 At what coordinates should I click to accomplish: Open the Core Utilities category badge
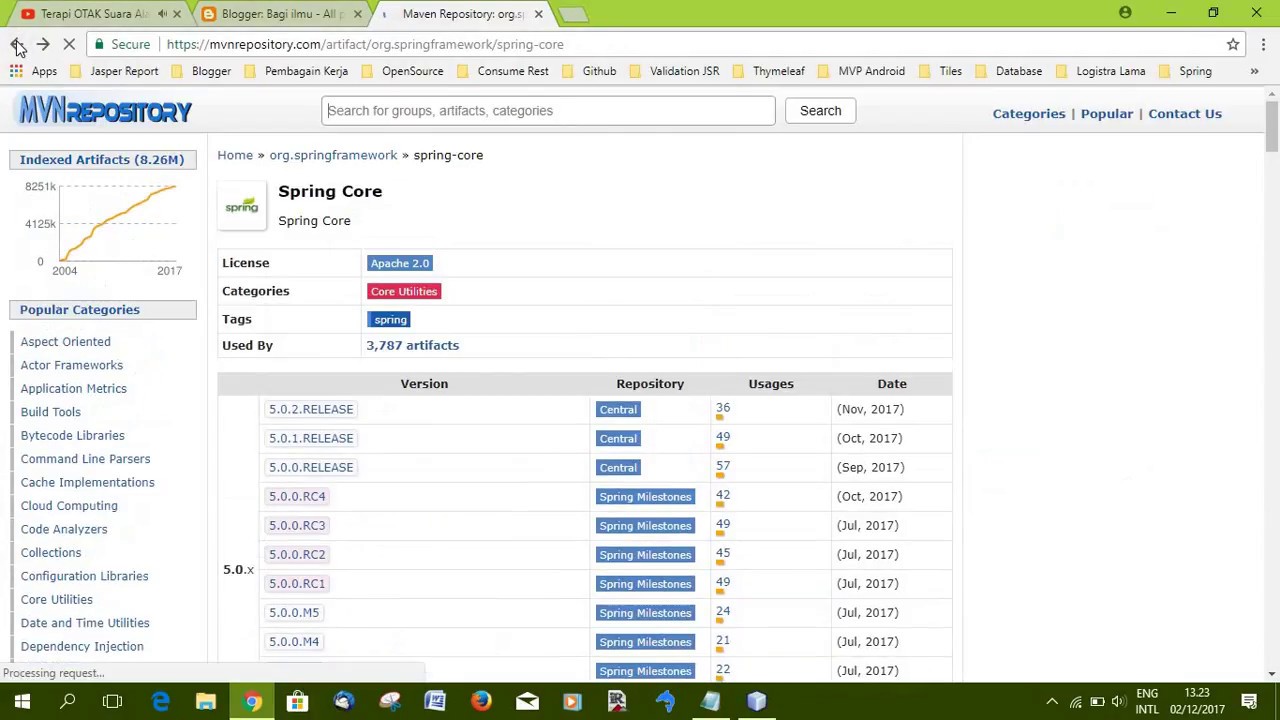[x=404, y=291]
